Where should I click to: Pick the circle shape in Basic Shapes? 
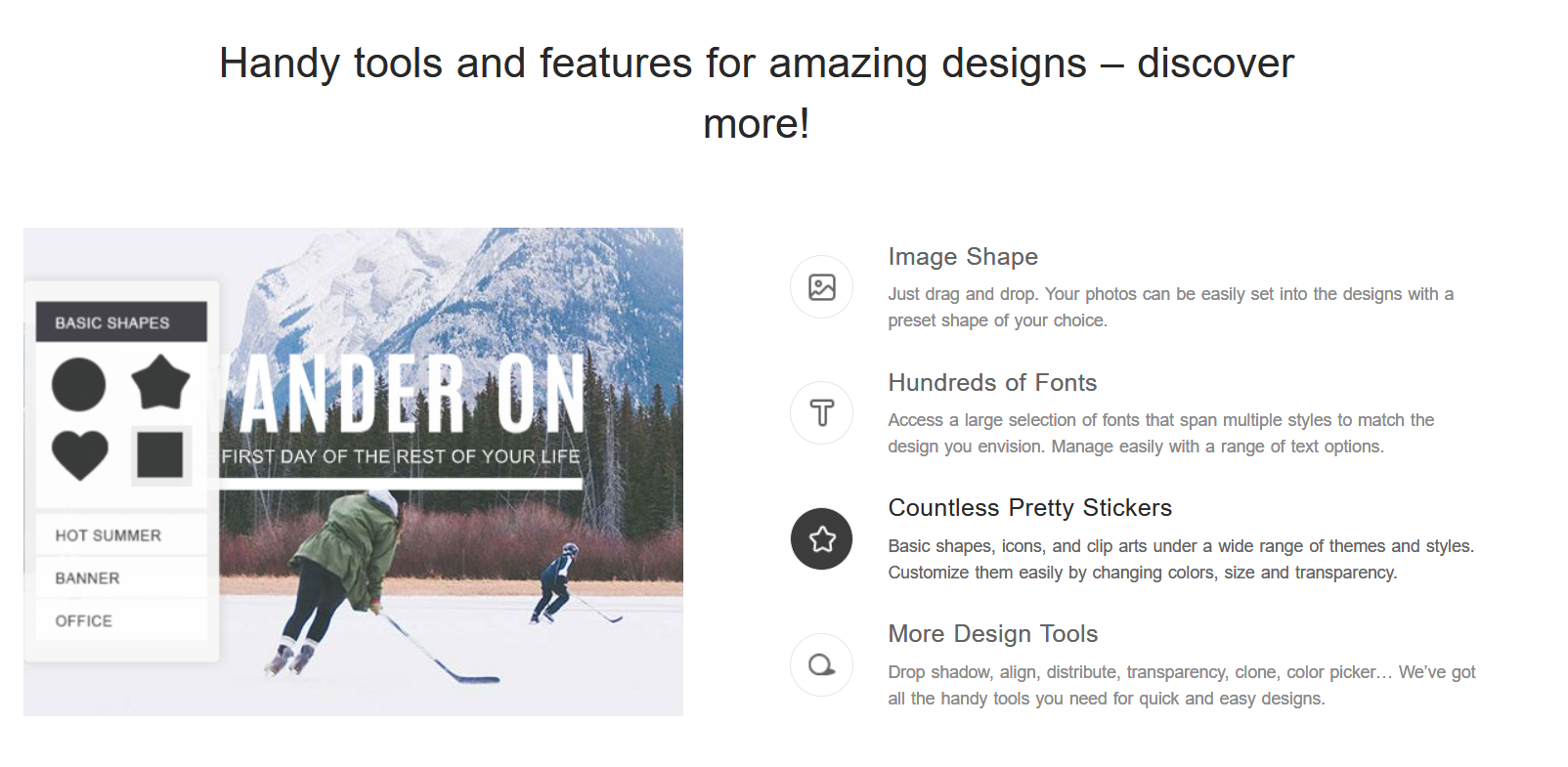pos(79,384)
